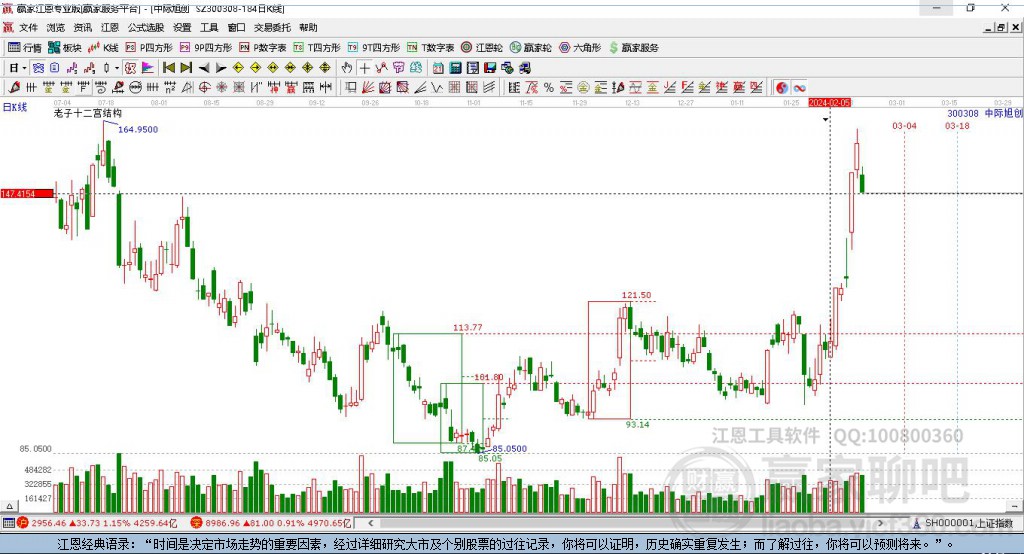Open the P四方形 tool
1024x554 pixels.
point(149,48)
